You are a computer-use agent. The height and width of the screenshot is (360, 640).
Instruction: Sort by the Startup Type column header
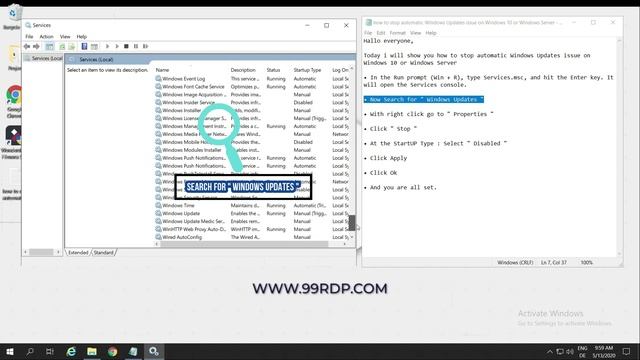(x=307, y=70)
